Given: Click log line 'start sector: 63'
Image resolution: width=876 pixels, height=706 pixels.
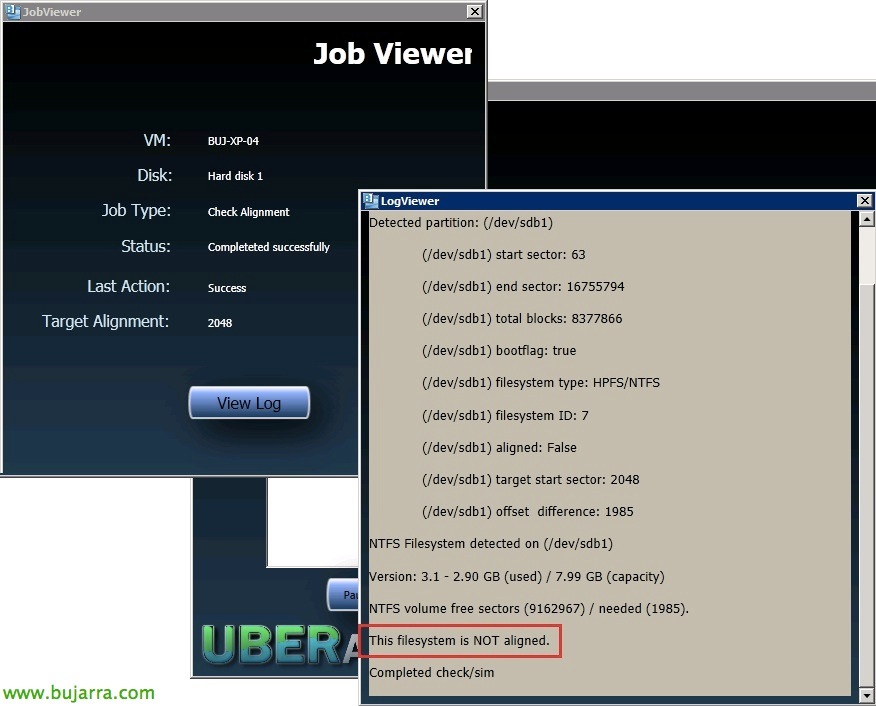Looking at the screenshot, I should click(504, 255).
